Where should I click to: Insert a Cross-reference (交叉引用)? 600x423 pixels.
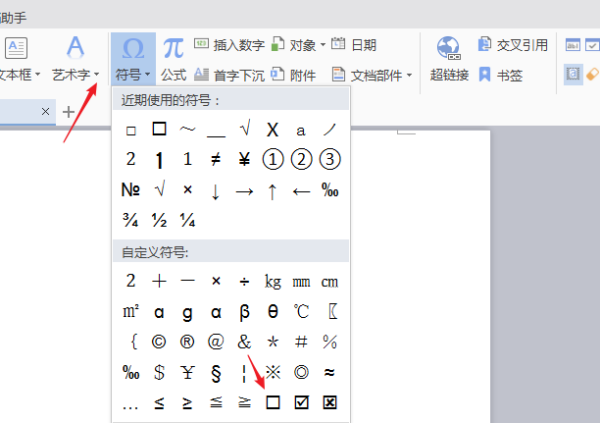coord(486,45)
